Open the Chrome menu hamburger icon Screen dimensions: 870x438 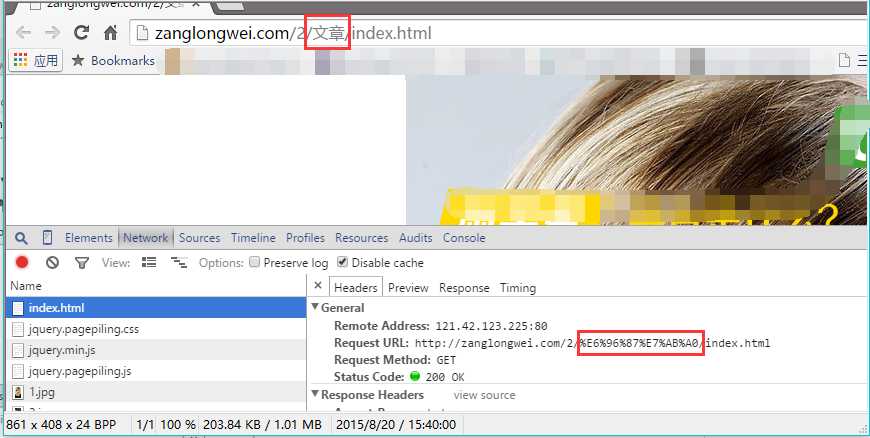863,60
